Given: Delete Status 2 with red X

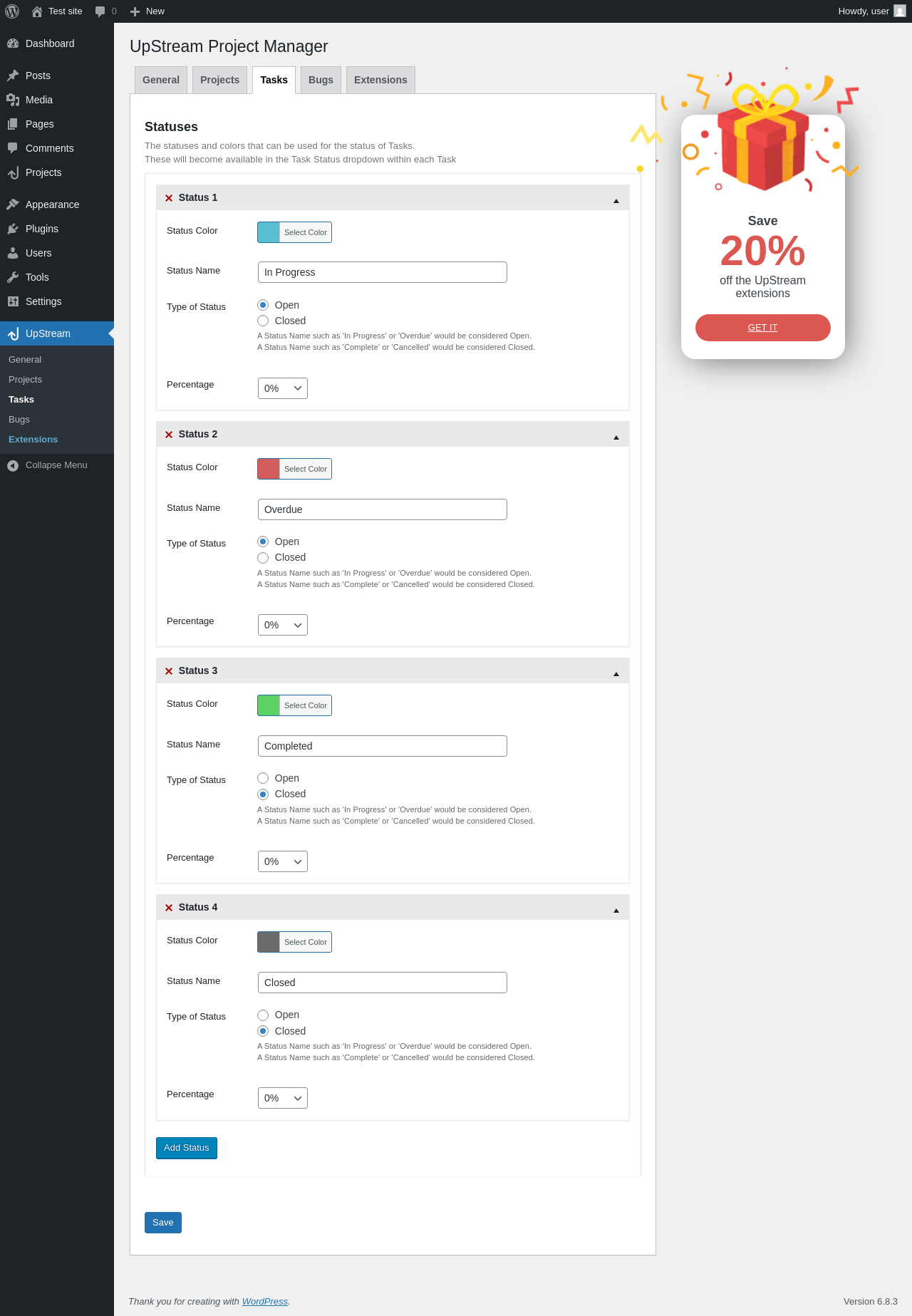Looking at the screenshot, I should click(169, 435).
